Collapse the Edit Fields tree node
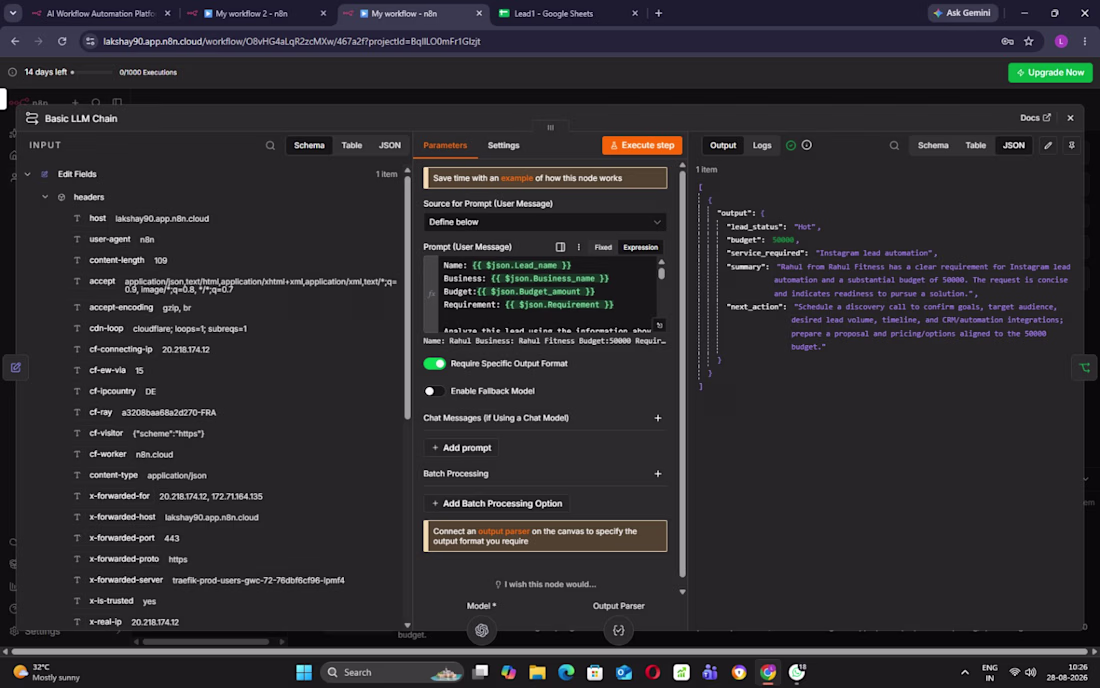 pyautogui.click(x=27, y=174)
